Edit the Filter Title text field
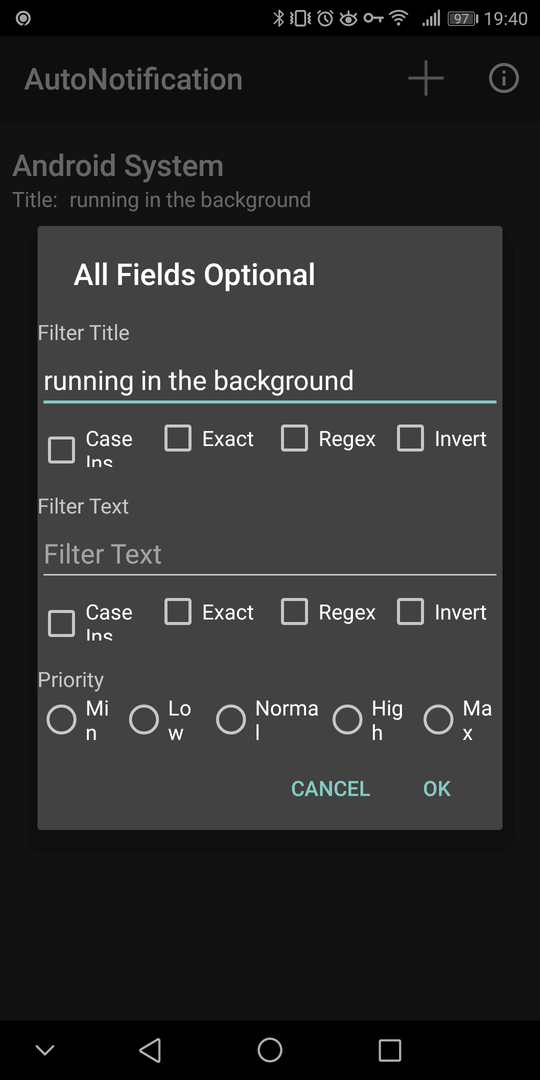The height and width of the screenshot is (1080, 540). (269, 381)
